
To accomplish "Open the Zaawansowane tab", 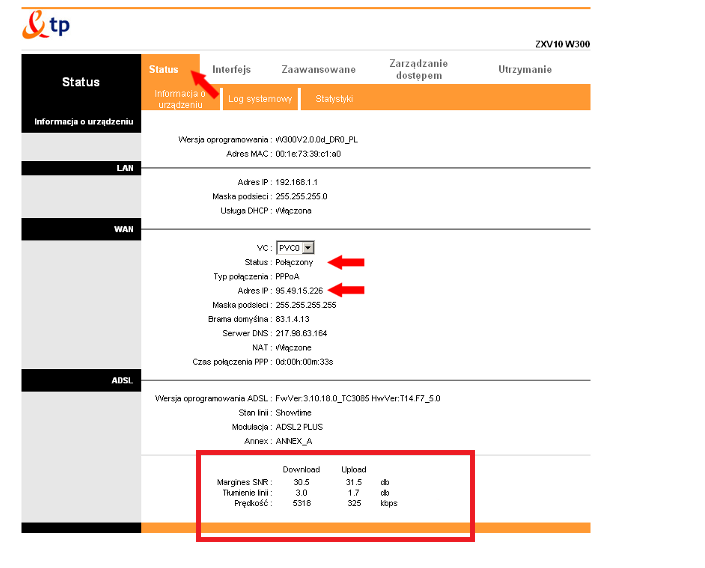I will point(318,69).
